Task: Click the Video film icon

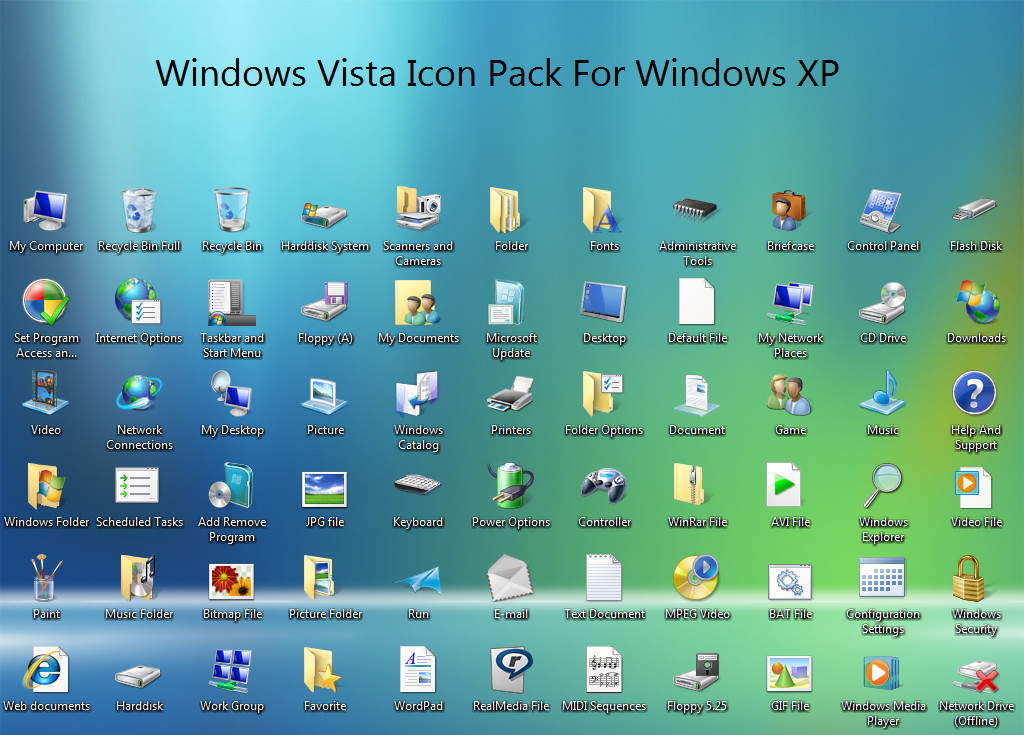Action: pyautogui.click(x=45, y=392)
